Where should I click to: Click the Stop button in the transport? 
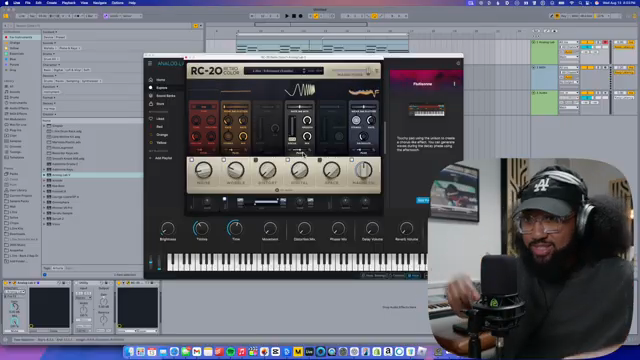[x=294, y=16]
